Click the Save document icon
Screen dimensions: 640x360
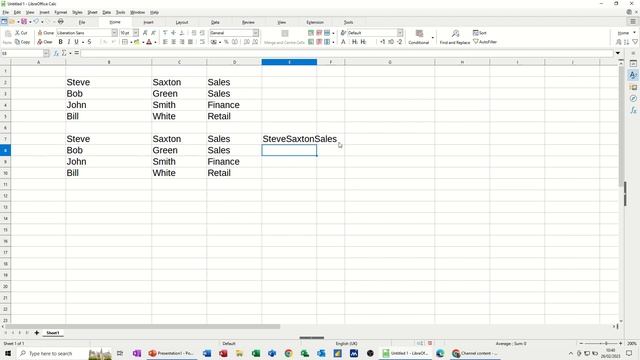24,22
